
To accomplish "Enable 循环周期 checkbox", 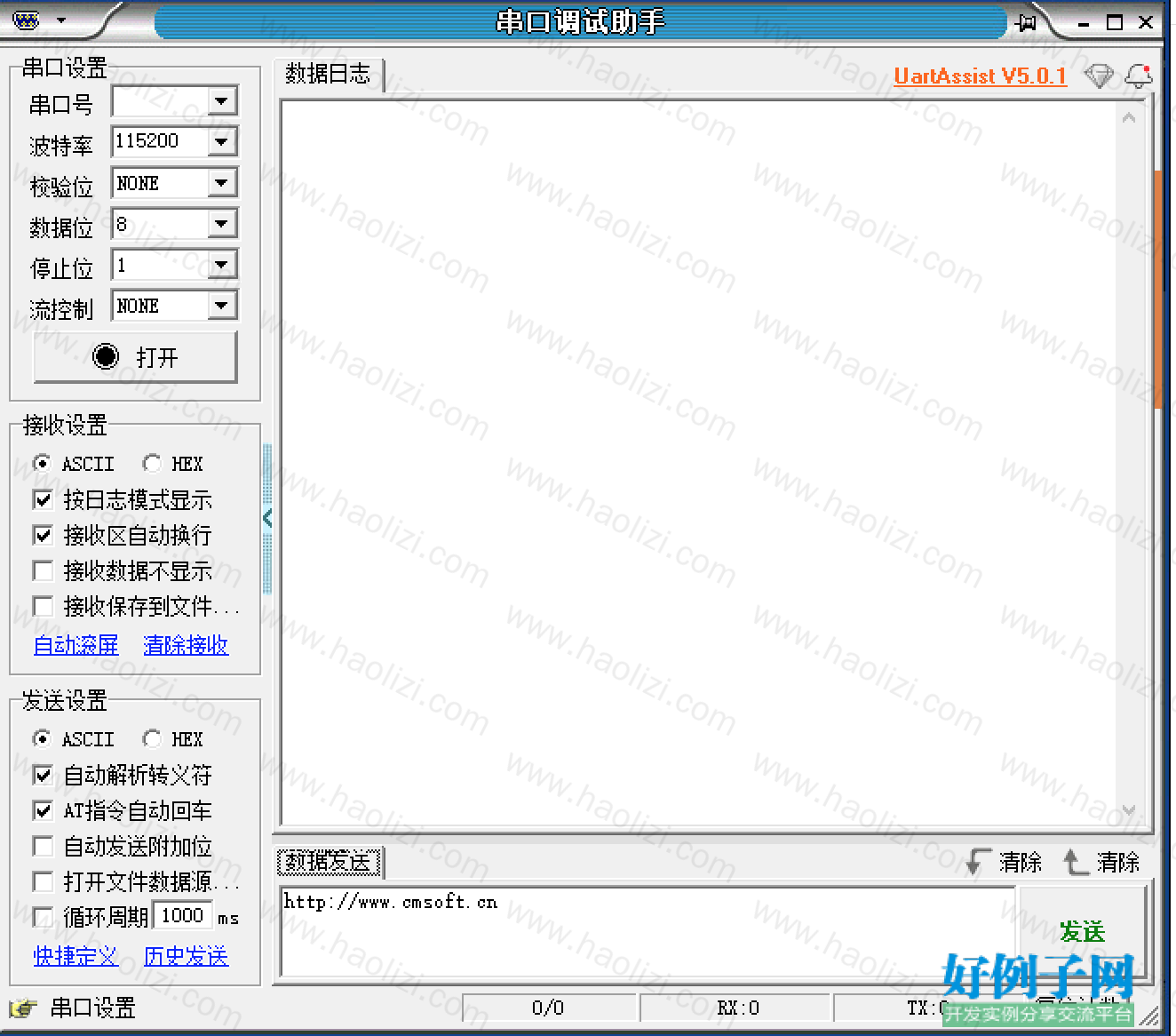I will pos(43,917).
